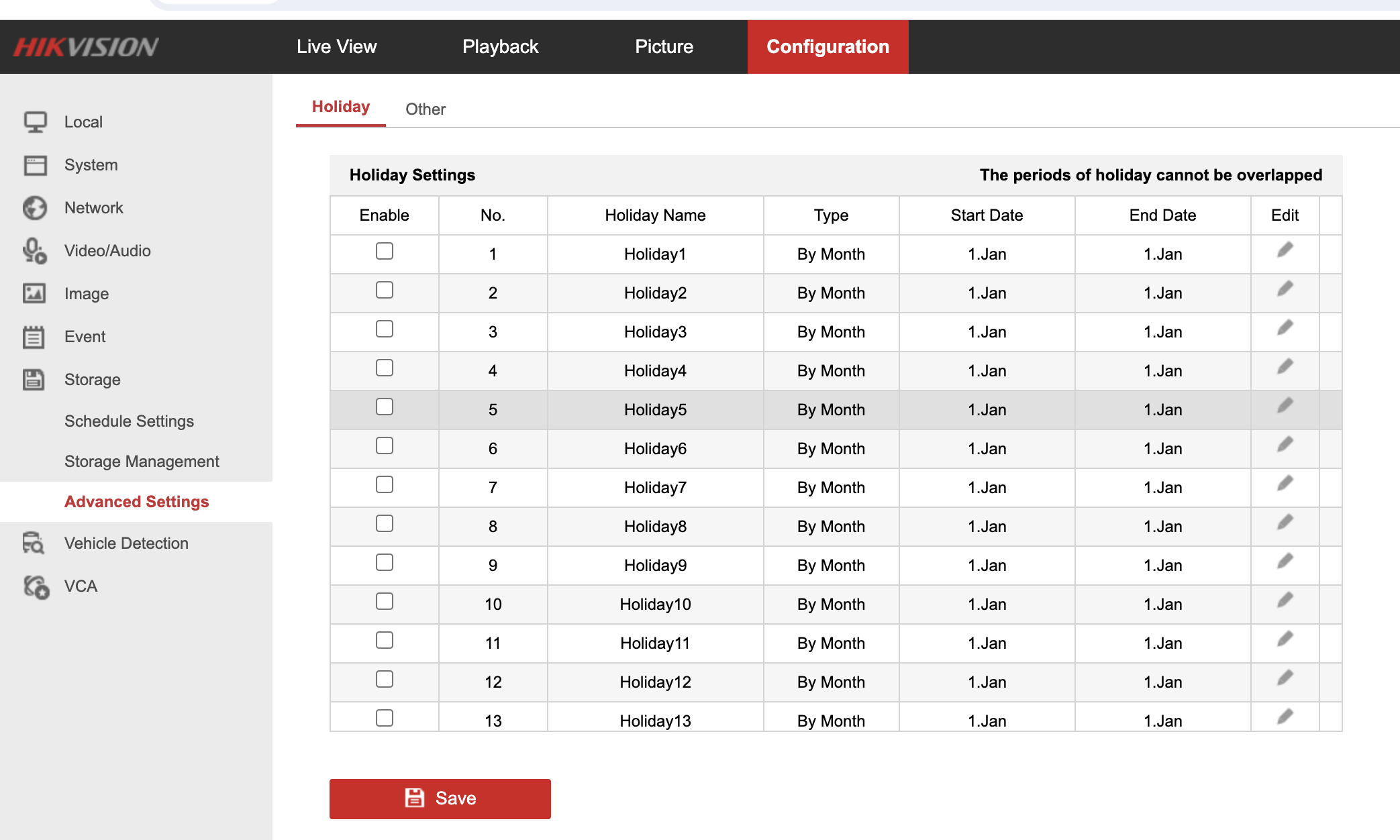Open the Playback top menu
The image size is (1400, 840).
(500, 47)
